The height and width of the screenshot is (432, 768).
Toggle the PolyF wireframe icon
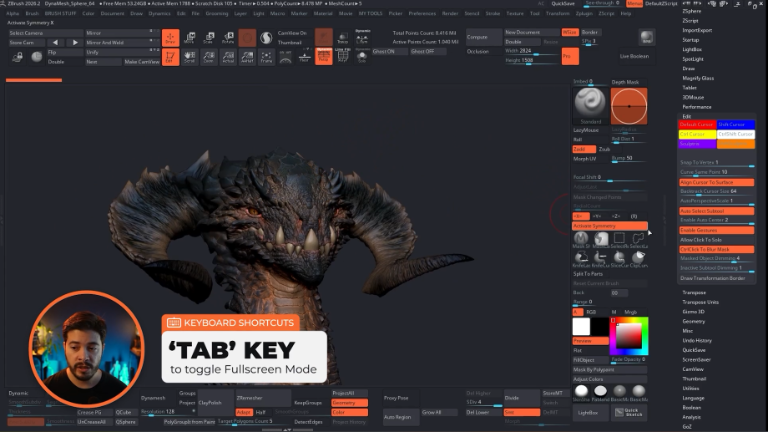[x=343, y=57]
